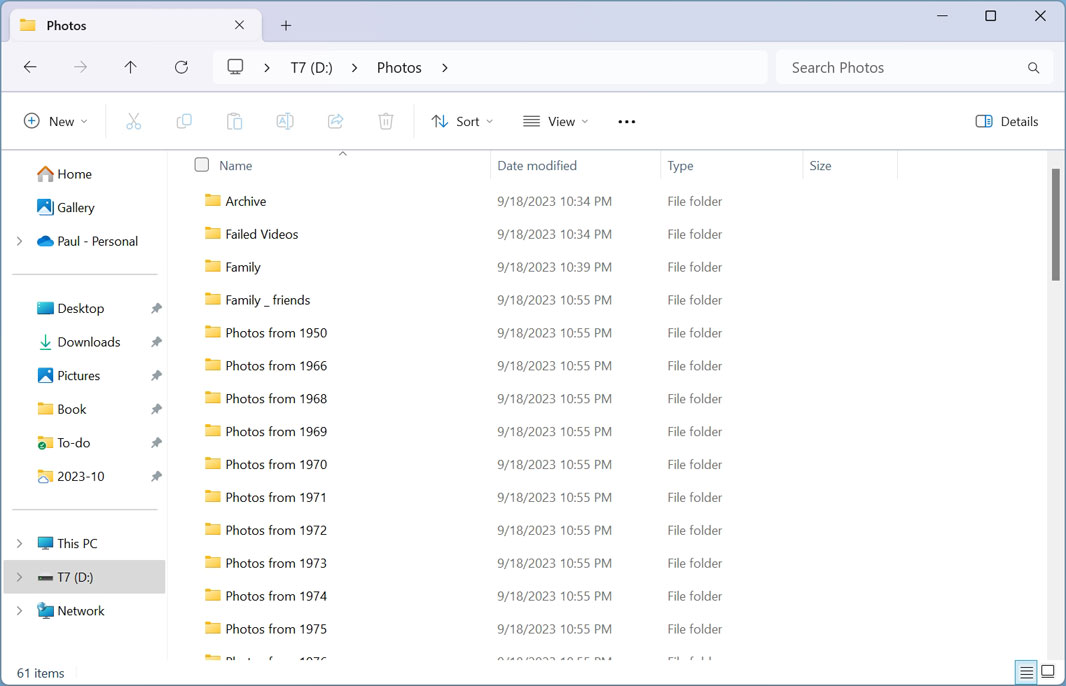Open the View dropdown menu
Screen dimensions: 1066x686
tap(556, 121)
